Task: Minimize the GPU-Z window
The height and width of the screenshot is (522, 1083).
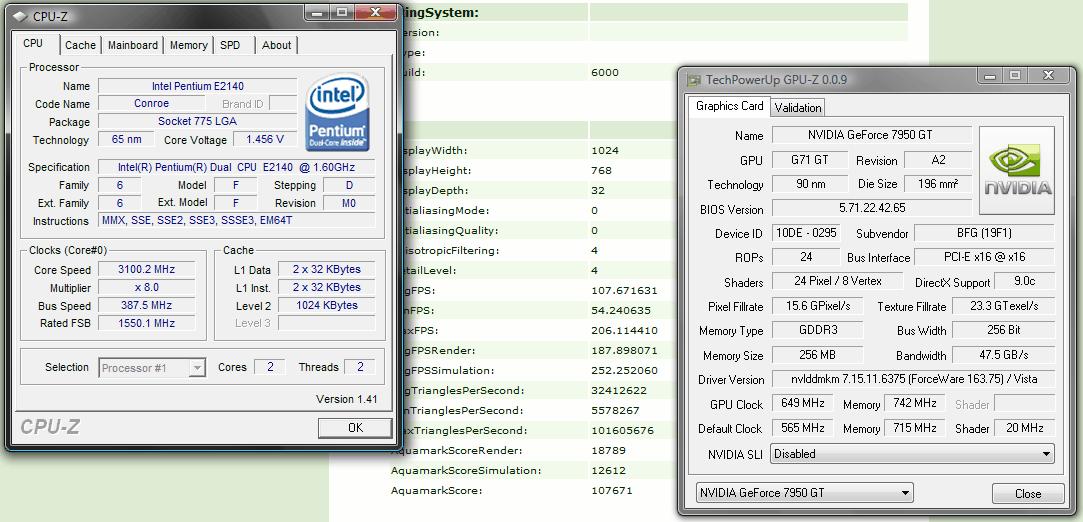Action: click(x=990, y=75)
